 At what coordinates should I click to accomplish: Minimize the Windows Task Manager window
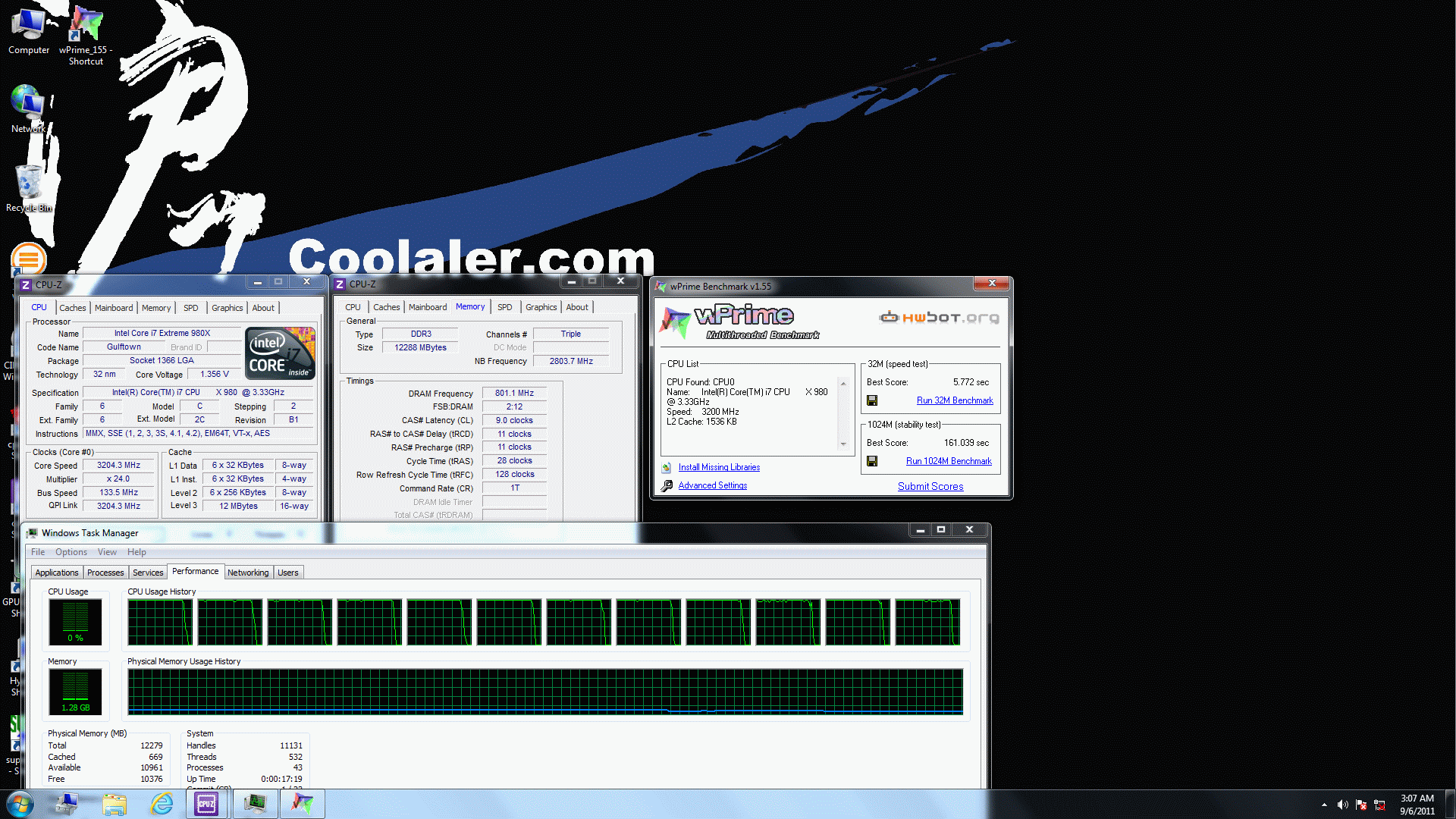click(920, 530)
